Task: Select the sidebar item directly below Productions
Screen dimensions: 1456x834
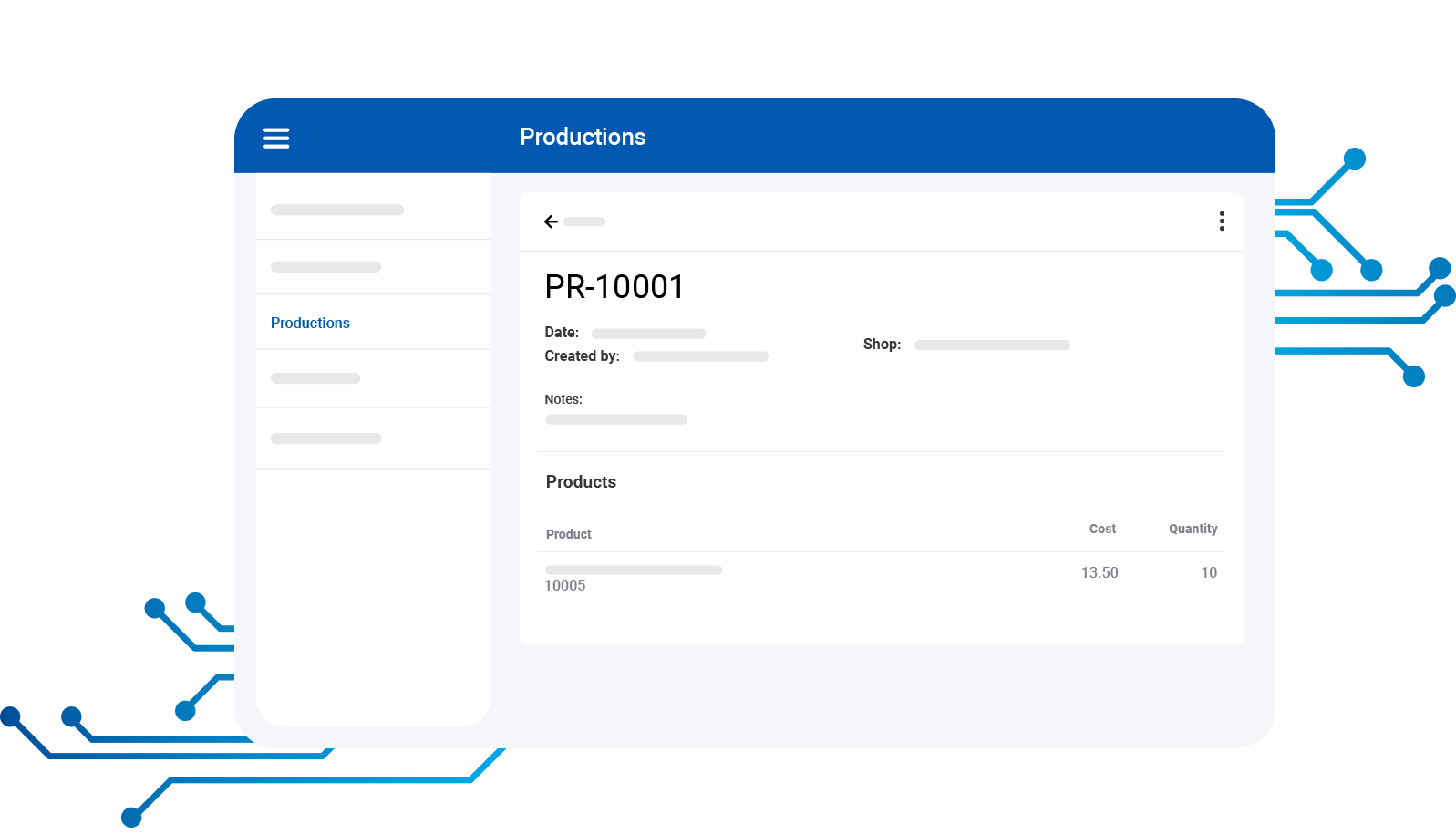Action: [315, 378]
